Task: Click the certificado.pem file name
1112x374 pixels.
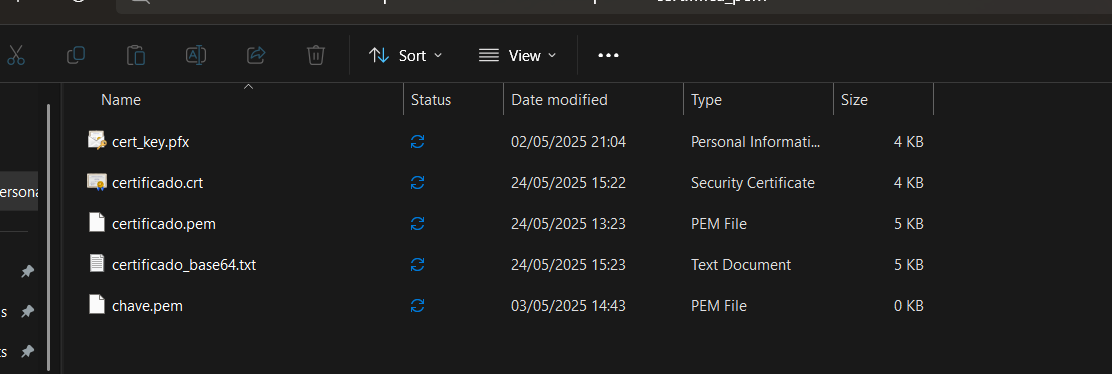Action: click(x=164, y=224)
